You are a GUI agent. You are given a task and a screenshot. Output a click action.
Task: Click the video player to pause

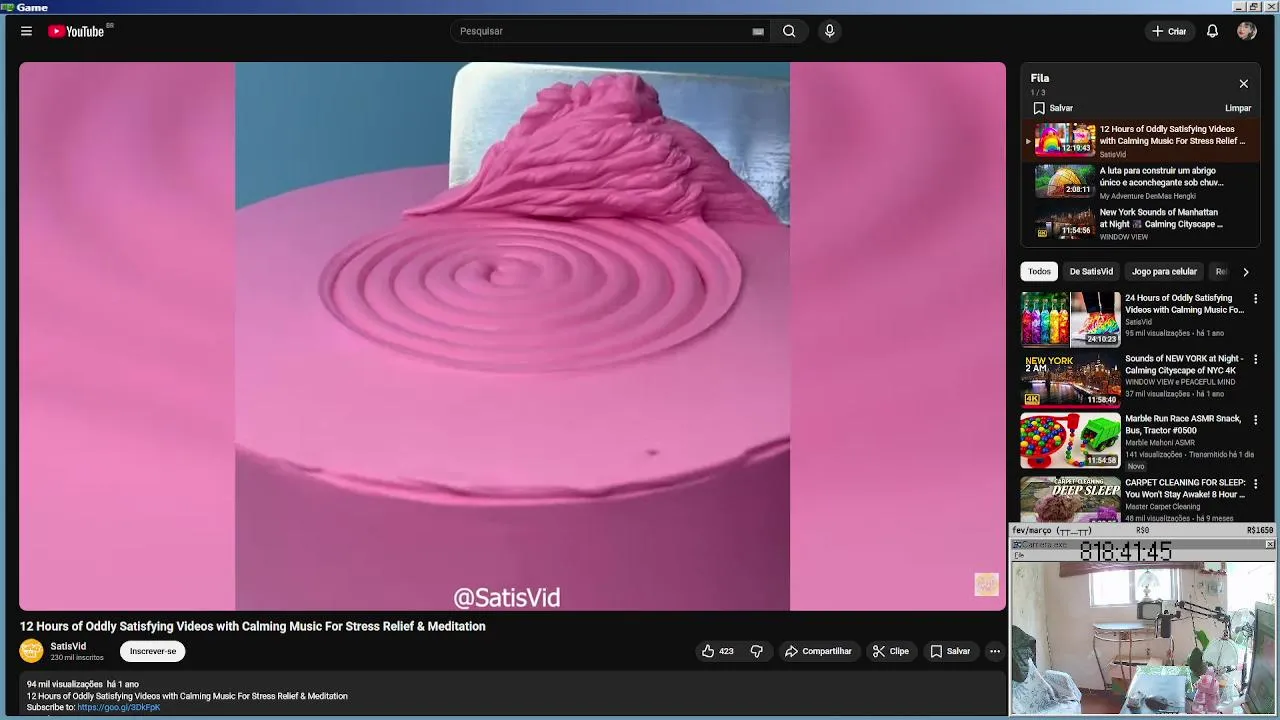tap(512, 336)
